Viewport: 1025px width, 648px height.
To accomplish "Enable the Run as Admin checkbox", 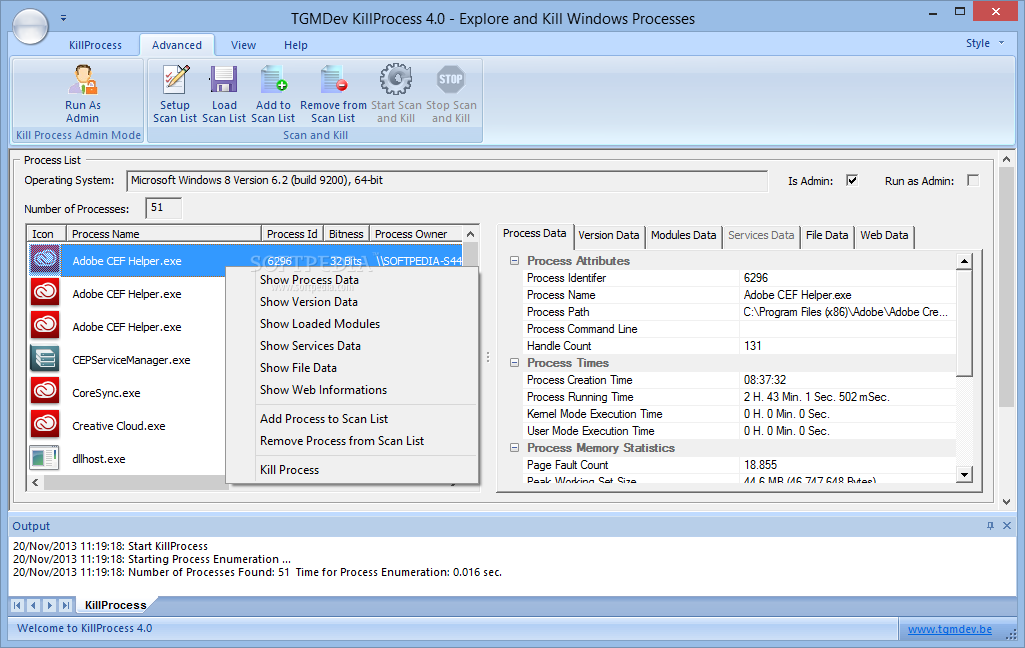I will 973,180.
